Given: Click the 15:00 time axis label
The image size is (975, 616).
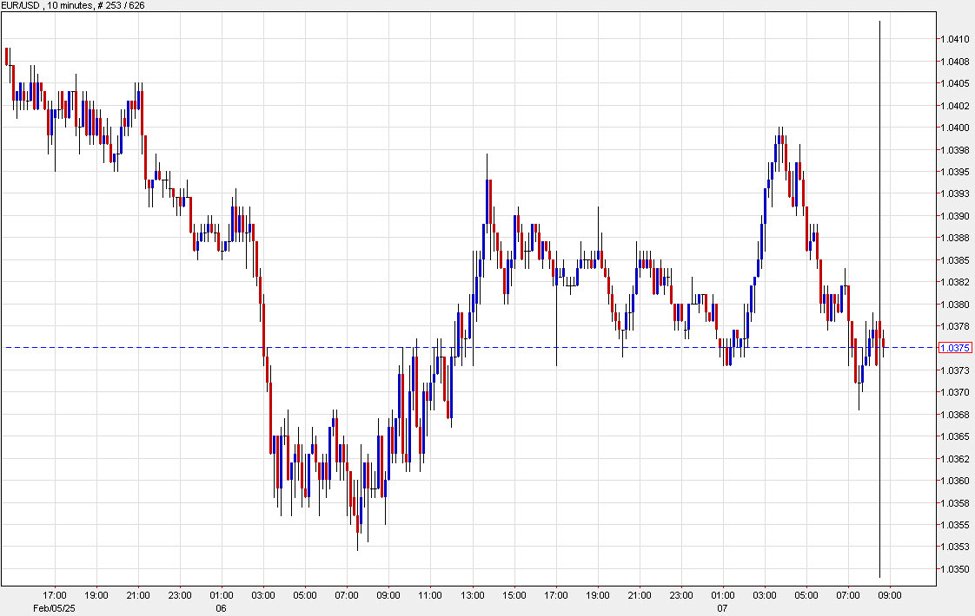Looking at the screenshot, I should click(x=515, y=595).
